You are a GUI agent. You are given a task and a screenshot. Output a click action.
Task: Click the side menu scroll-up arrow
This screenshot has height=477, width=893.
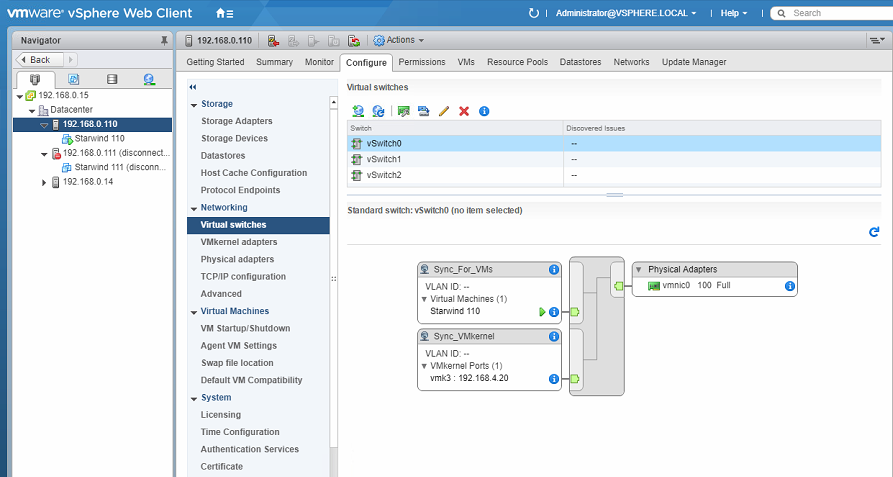tap(334, 103)
